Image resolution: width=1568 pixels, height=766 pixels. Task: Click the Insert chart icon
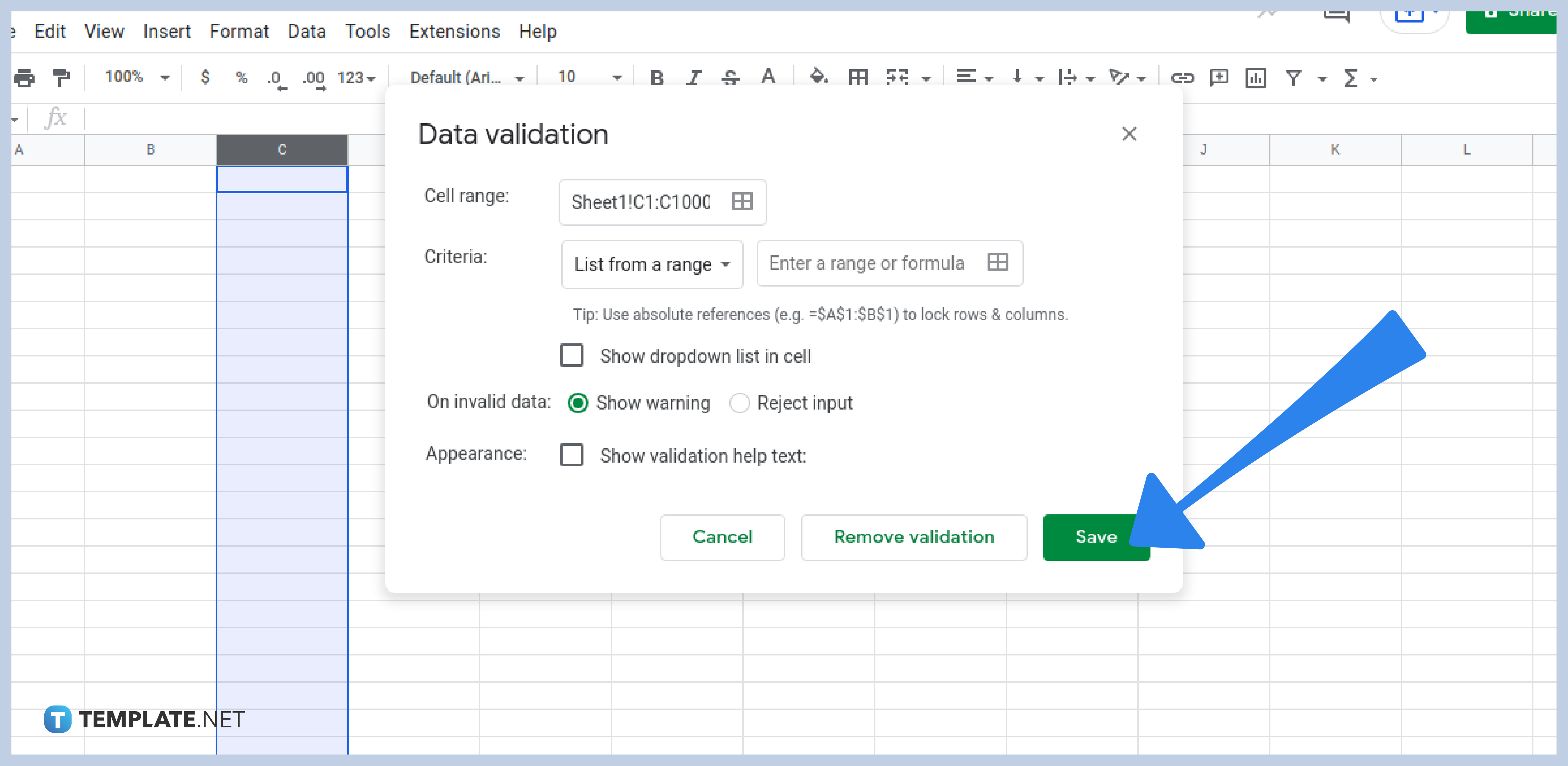[x=1255, y=77]
